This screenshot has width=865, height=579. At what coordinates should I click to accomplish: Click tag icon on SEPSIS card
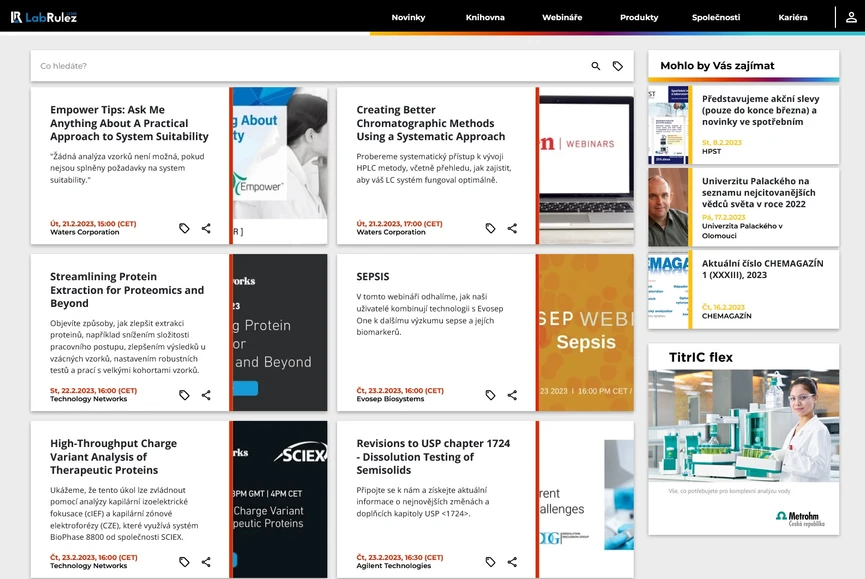coord(490,395)
